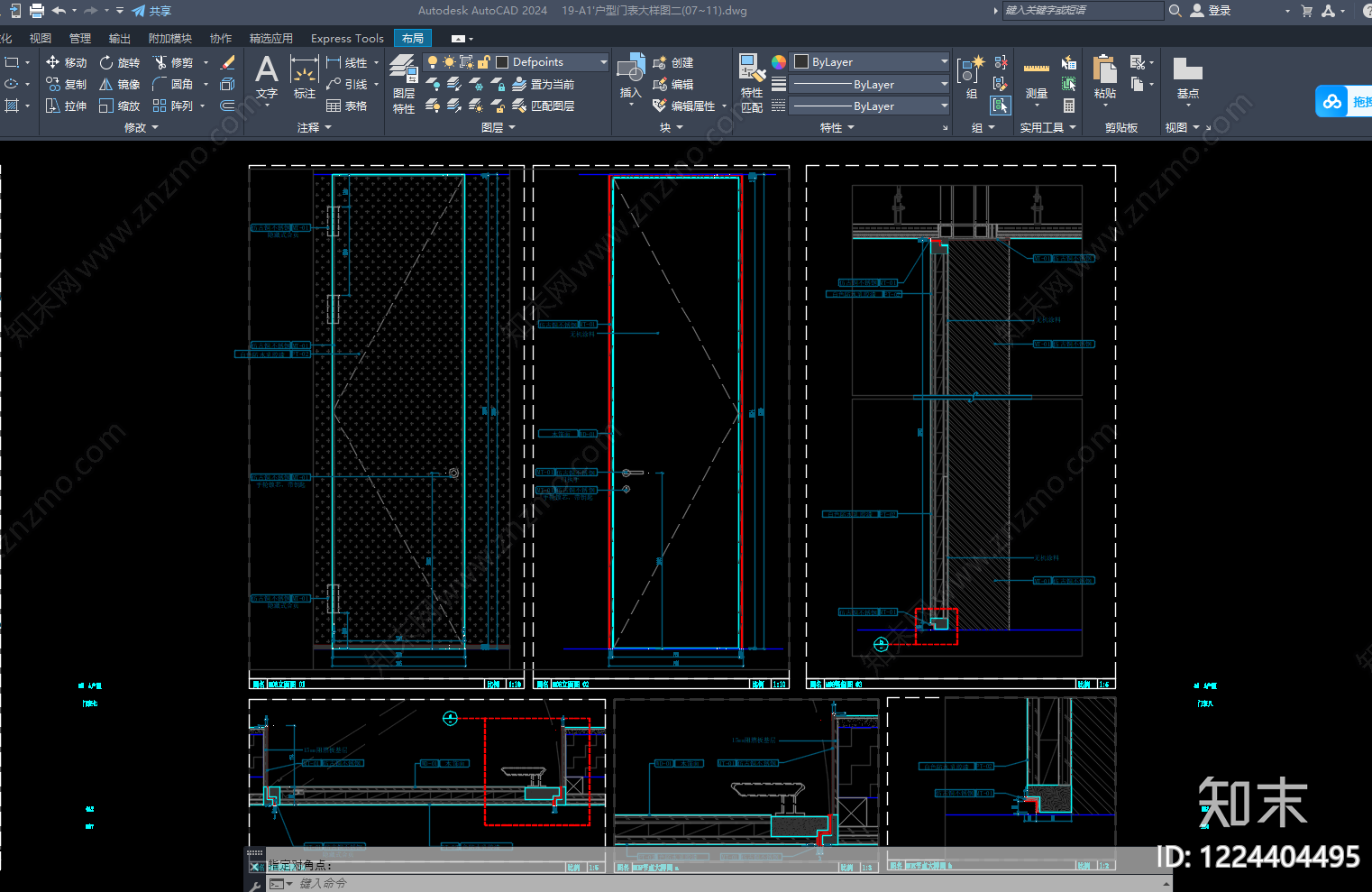This screenshot has height=892, width=1372.
Task: Select the Mirror (镜像) tool
Action: 119,84
